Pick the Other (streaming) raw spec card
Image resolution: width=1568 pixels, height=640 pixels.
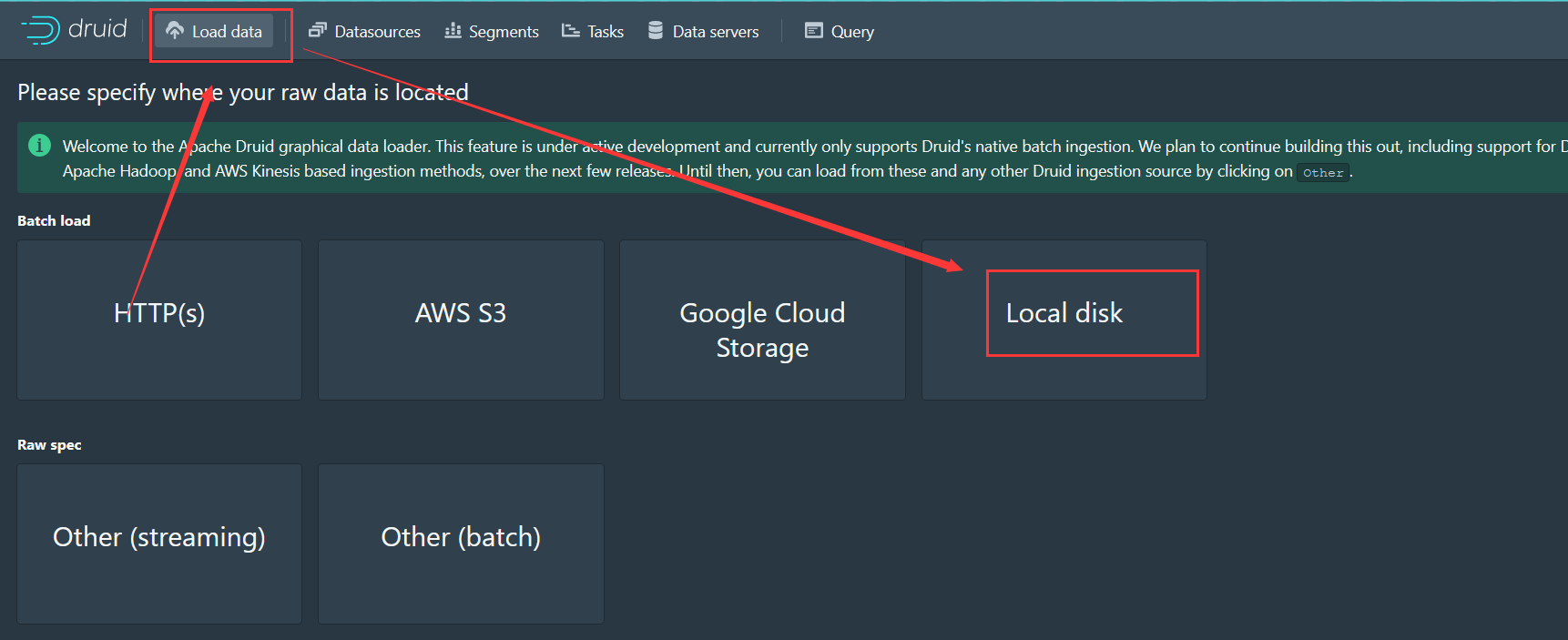pos(159,543)
